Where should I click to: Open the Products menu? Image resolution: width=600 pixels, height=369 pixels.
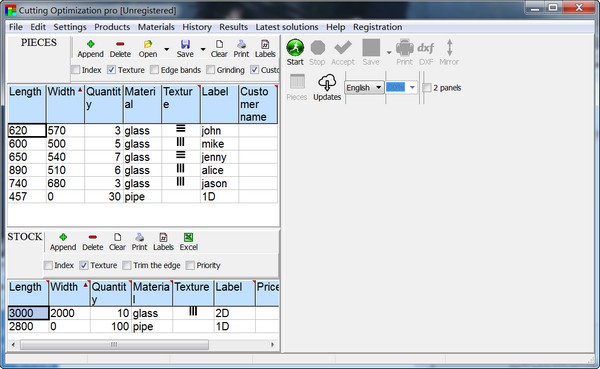112,27
